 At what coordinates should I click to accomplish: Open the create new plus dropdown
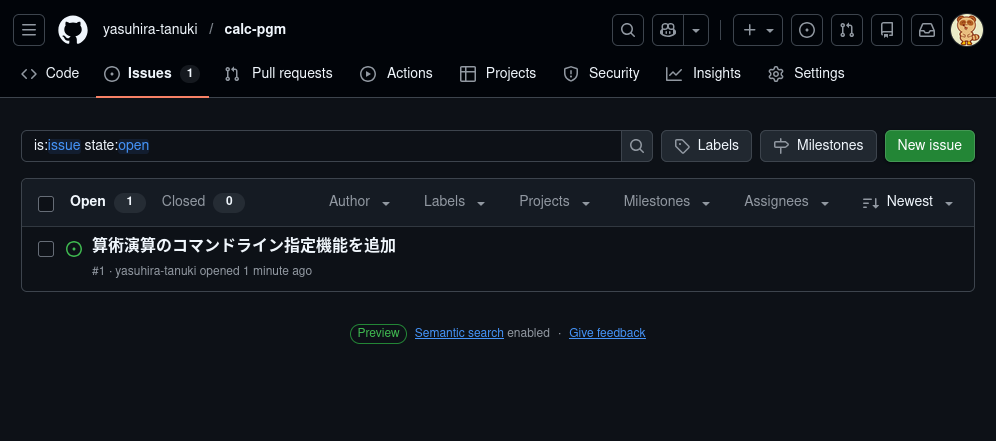pyautogui.click(x=757, y=30)
